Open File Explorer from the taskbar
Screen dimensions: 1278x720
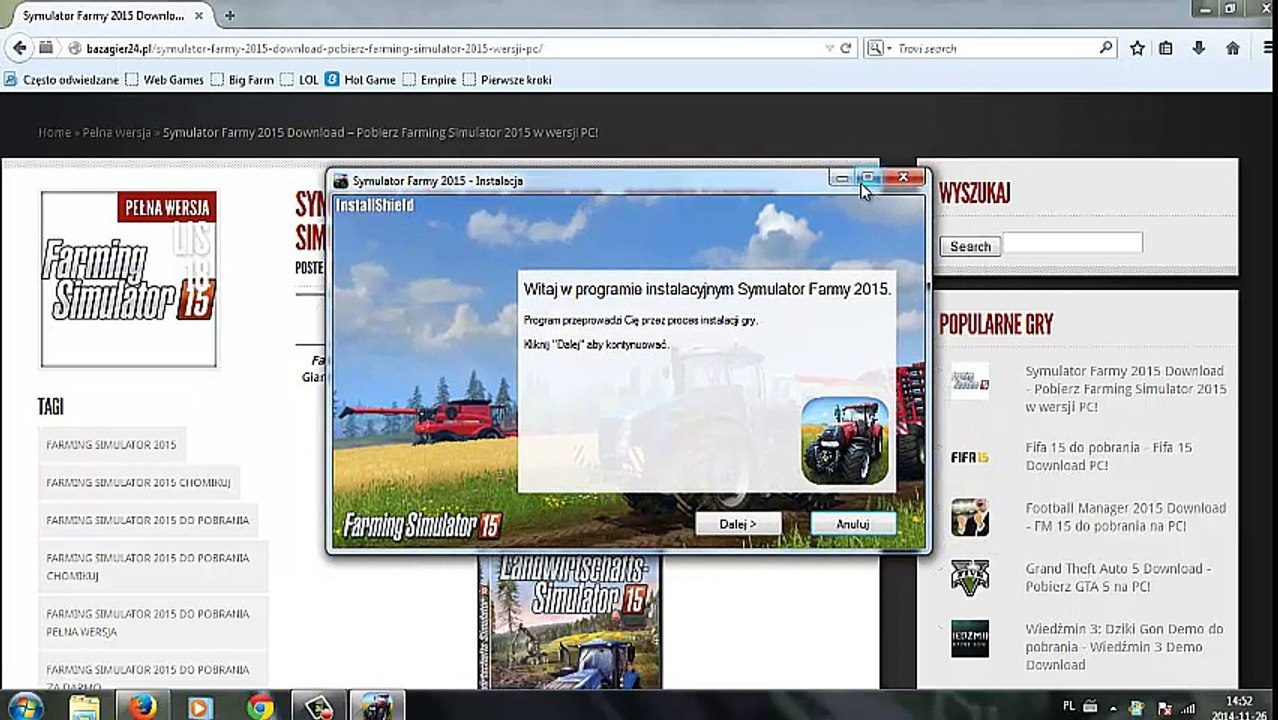(x=86, y=707)
